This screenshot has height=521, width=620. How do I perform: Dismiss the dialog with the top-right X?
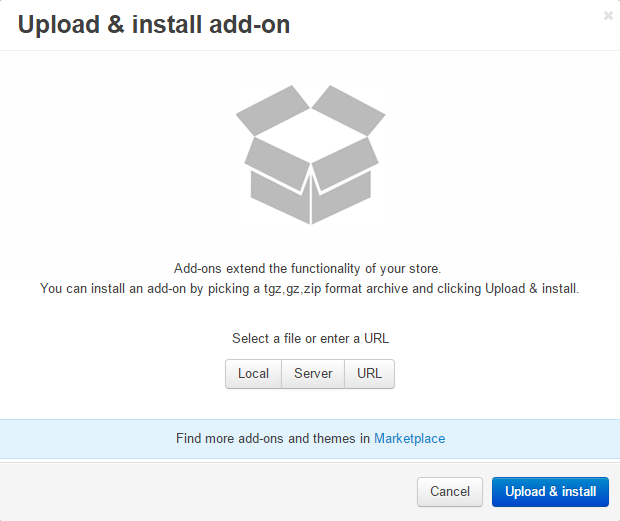pos(608,15)
